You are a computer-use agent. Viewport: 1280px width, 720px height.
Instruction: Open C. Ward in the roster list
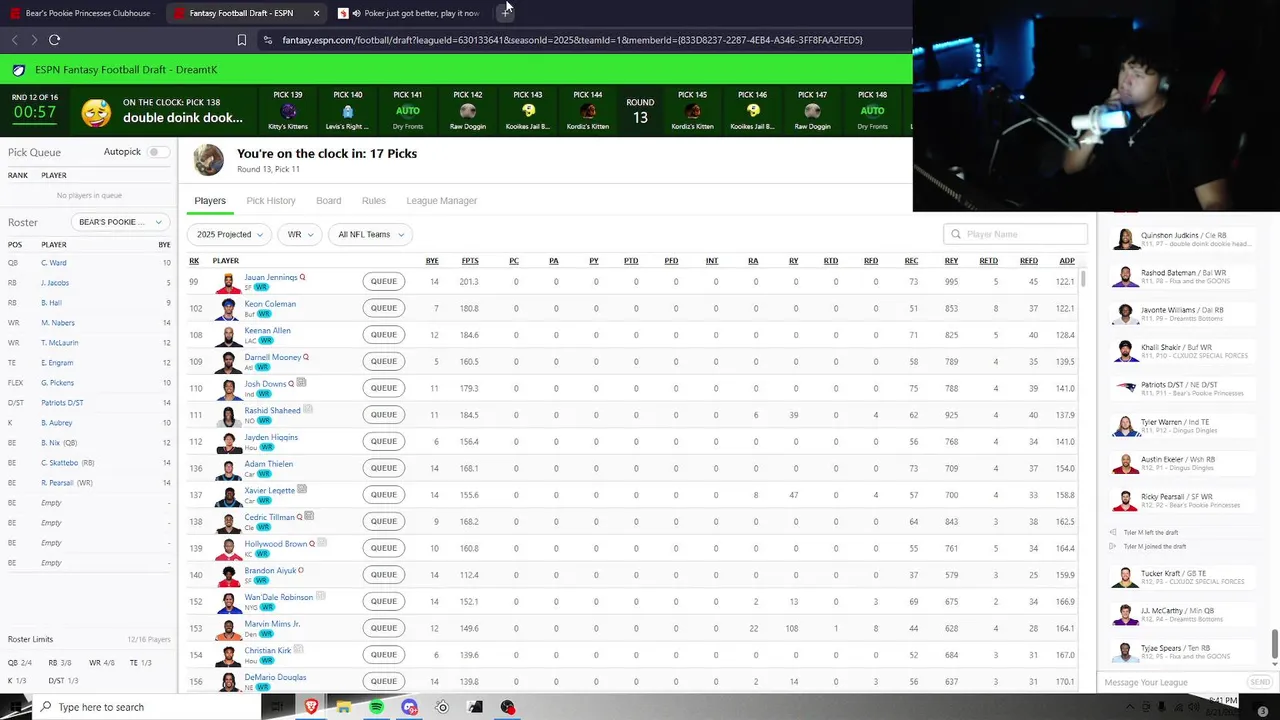[x=54, y=263]
